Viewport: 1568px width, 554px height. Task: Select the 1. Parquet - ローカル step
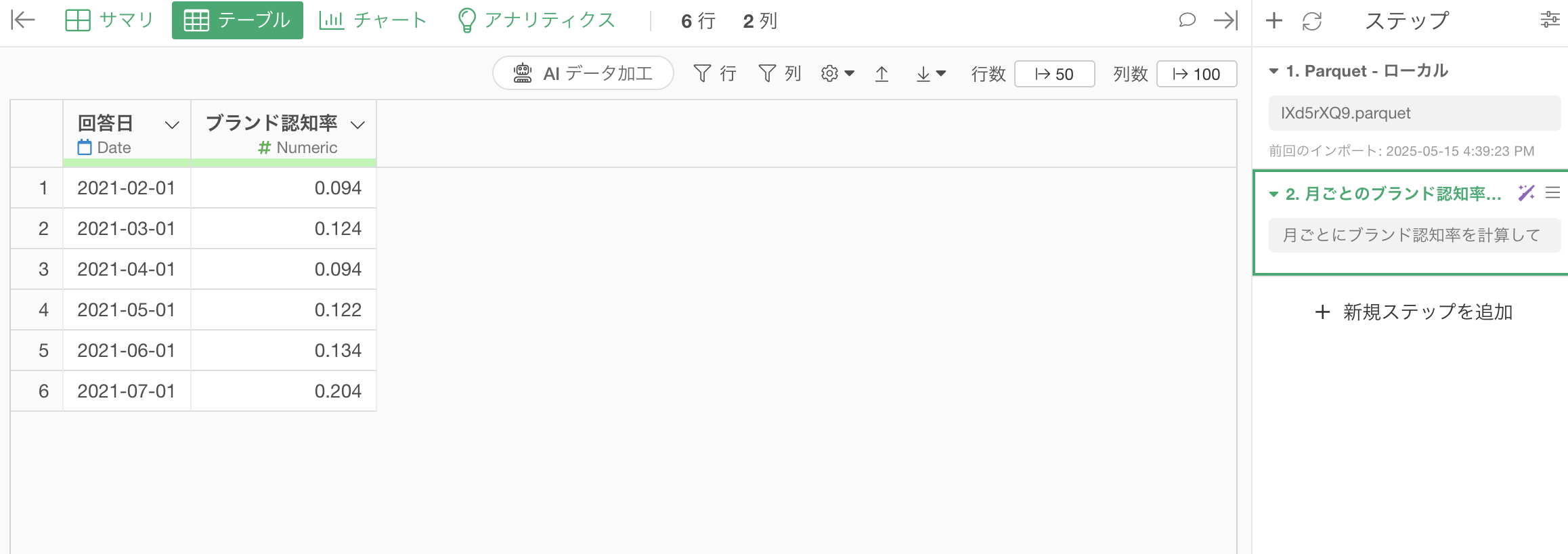coord(1366,71)
